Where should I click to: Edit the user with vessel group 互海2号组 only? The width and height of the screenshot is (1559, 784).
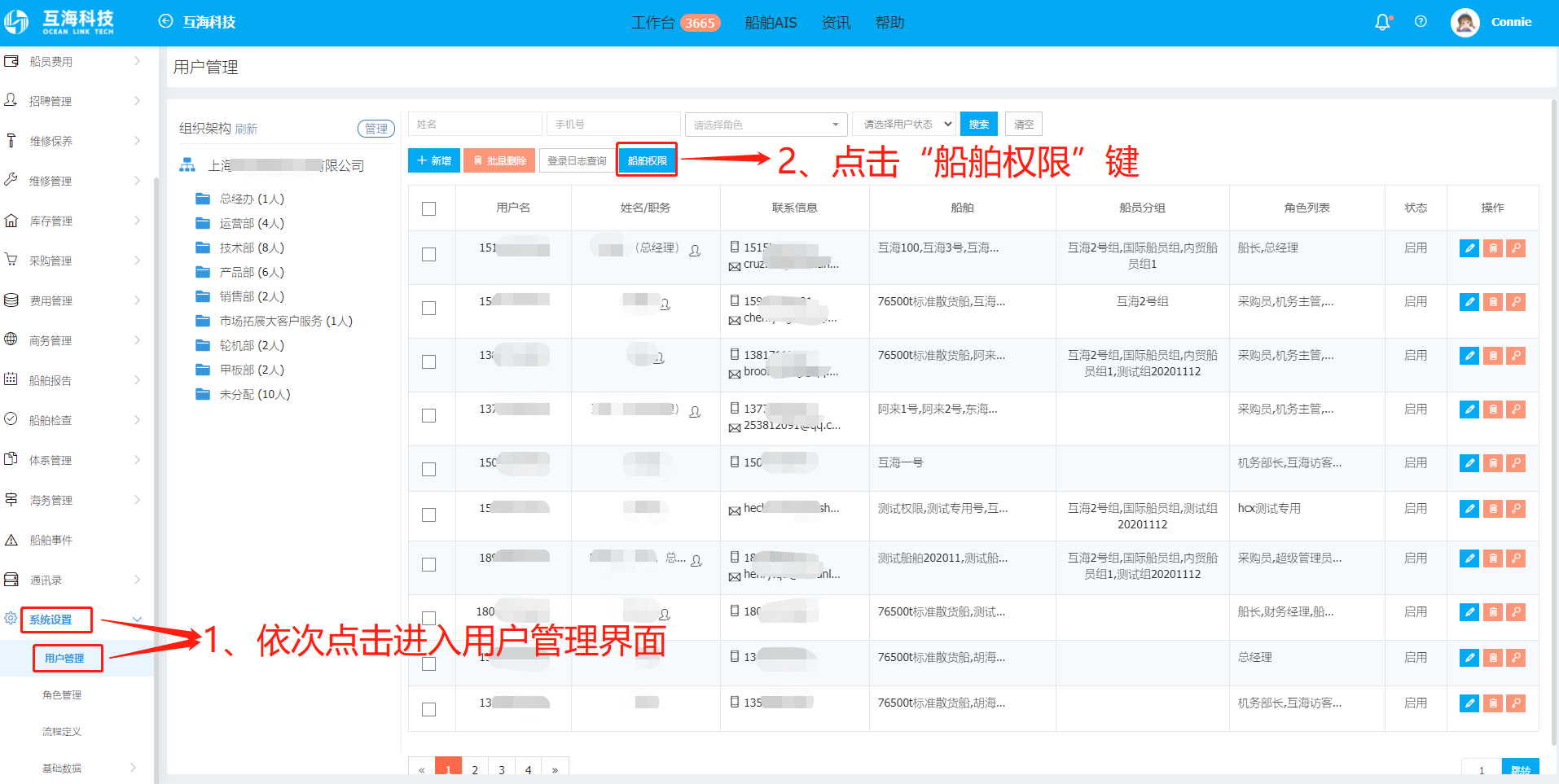pos(1469,302)
